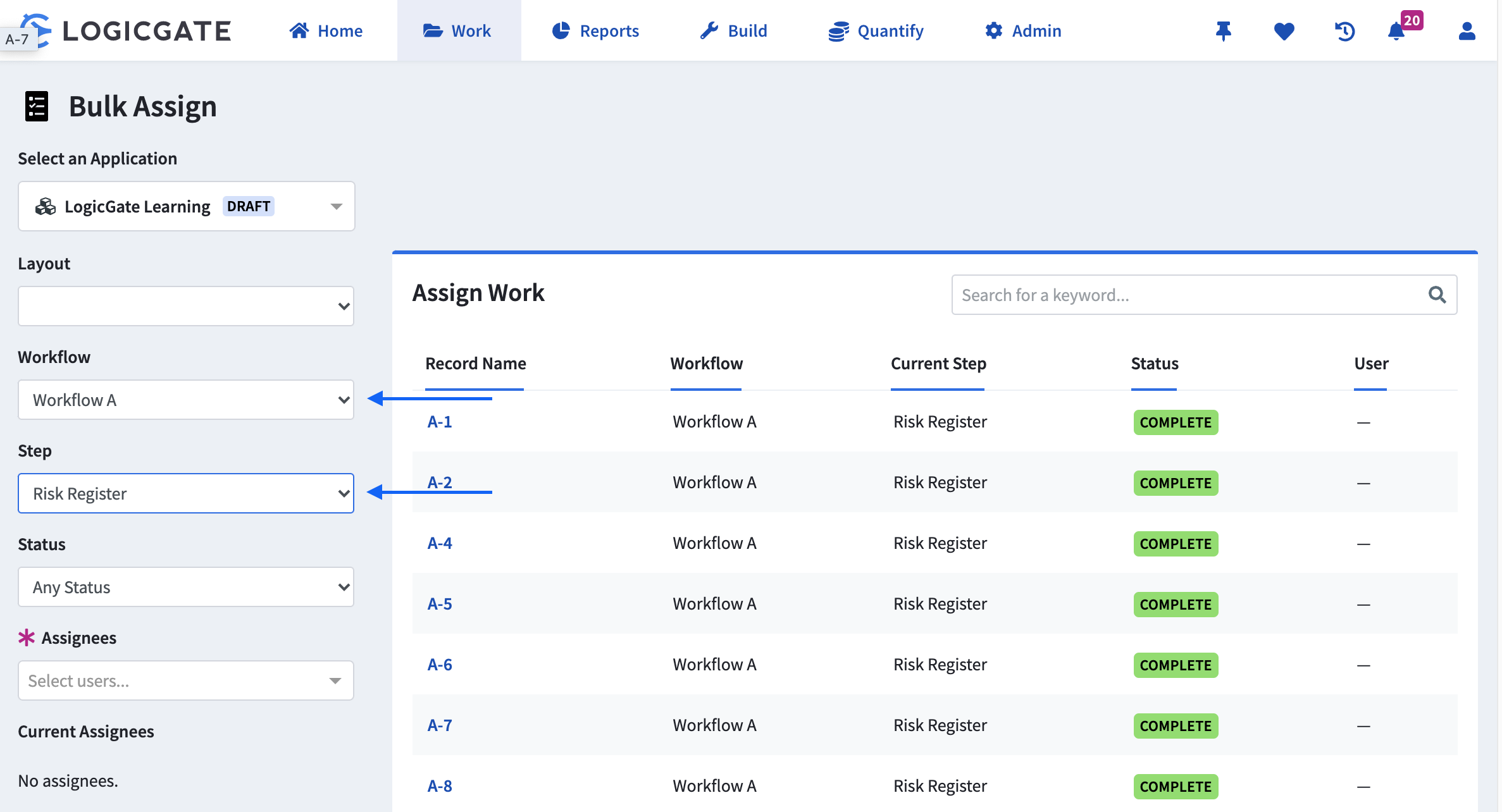Viewport: 1502px width, 812px height.
Task: Open recent history clock icon
Action: 1344,30
